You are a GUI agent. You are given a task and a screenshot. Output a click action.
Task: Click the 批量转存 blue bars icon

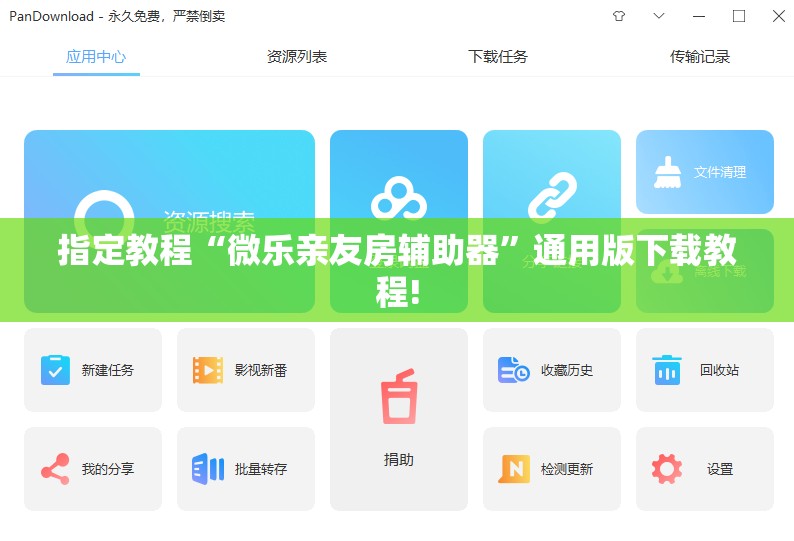coord(208,469)
